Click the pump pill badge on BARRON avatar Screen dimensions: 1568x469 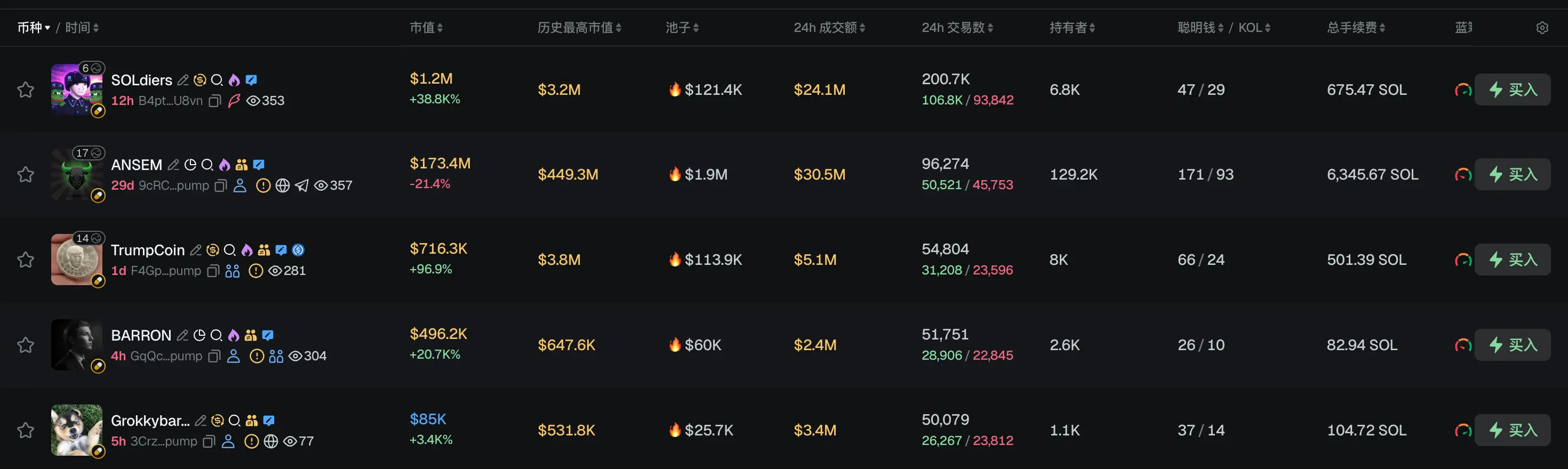[x=98, y=366]
